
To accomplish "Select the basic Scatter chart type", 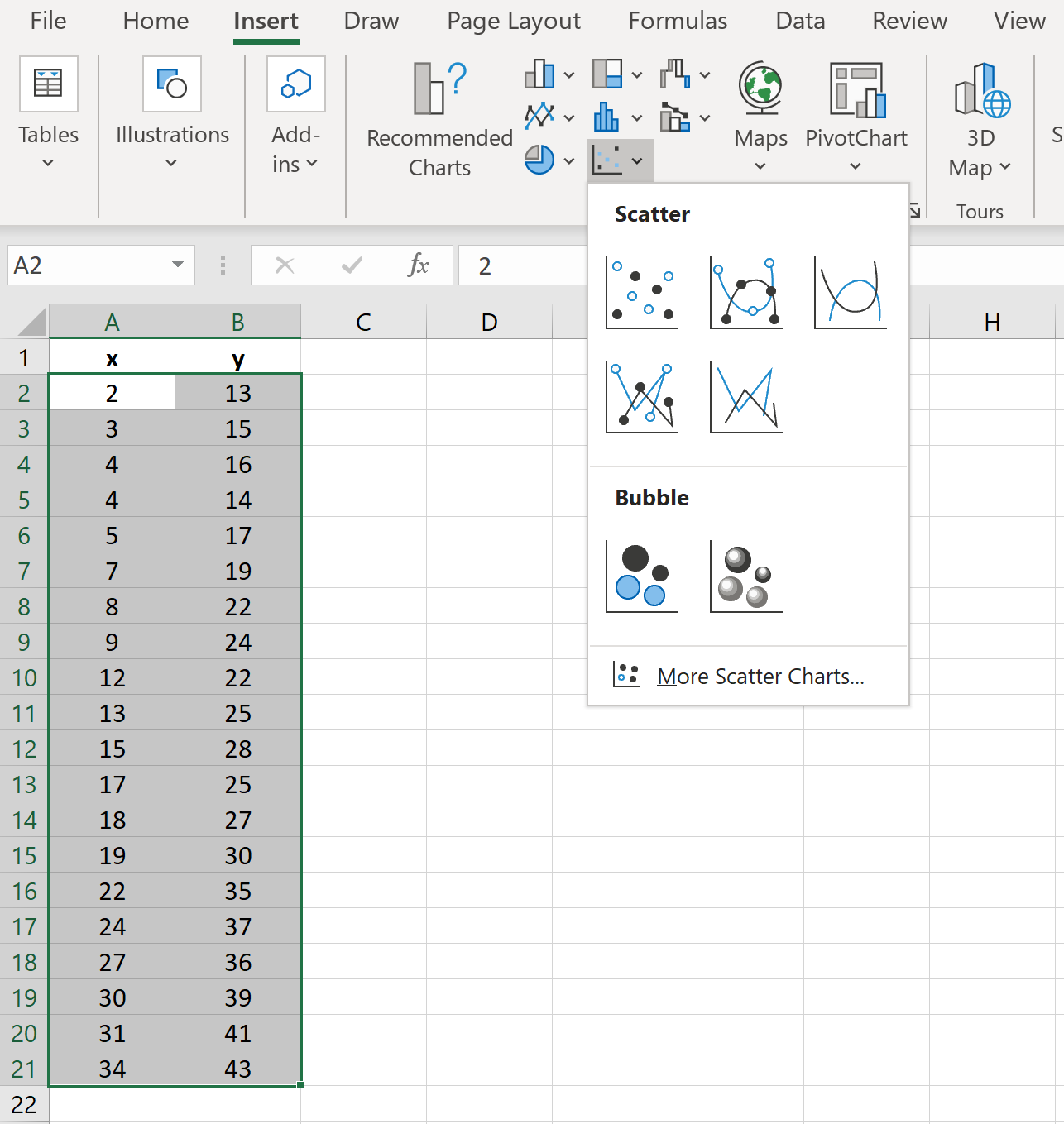I will pos(642,293).
